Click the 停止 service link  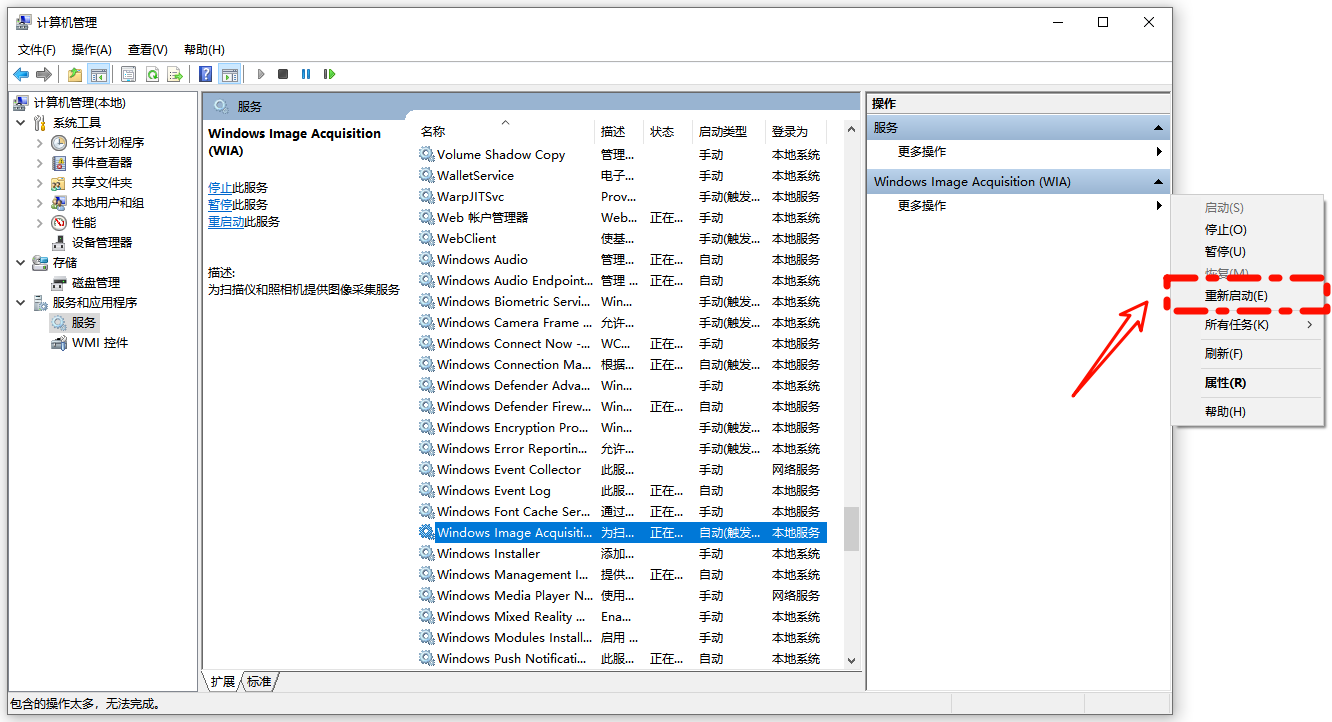[x=220, y=188]
